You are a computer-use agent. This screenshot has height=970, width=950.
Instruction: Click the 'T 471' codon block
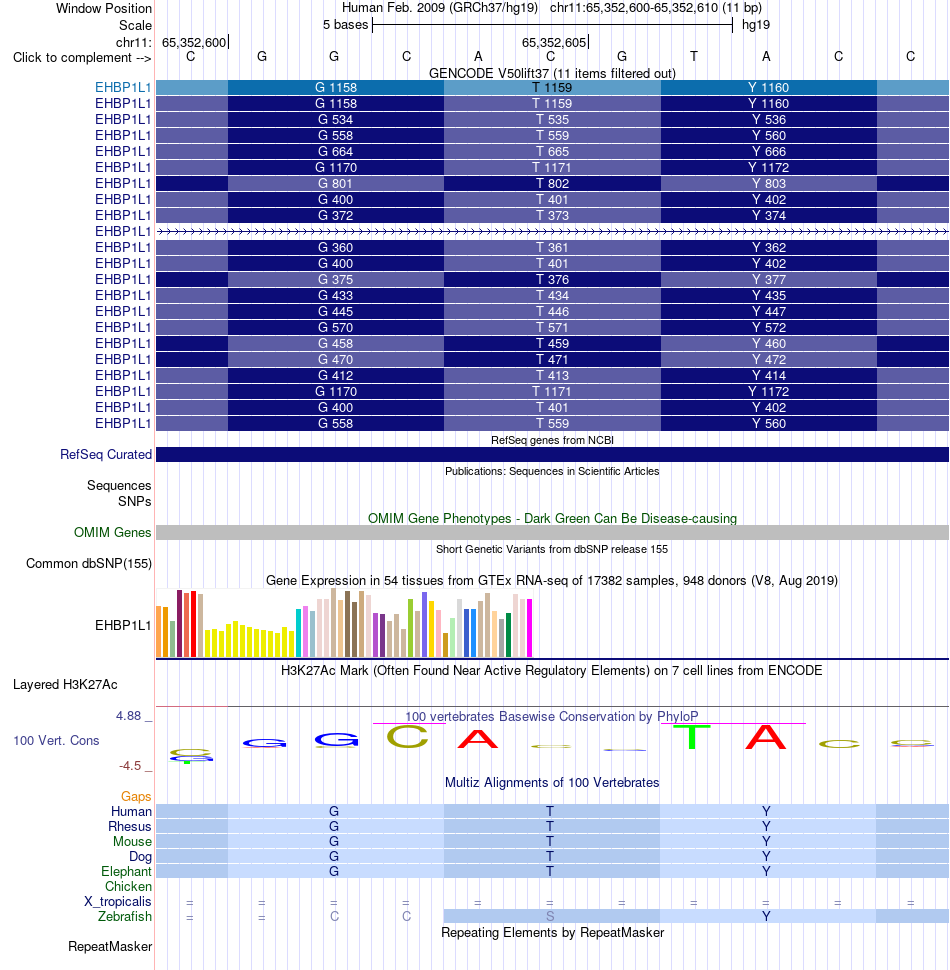pyautogui.click(x=552, y=359)
